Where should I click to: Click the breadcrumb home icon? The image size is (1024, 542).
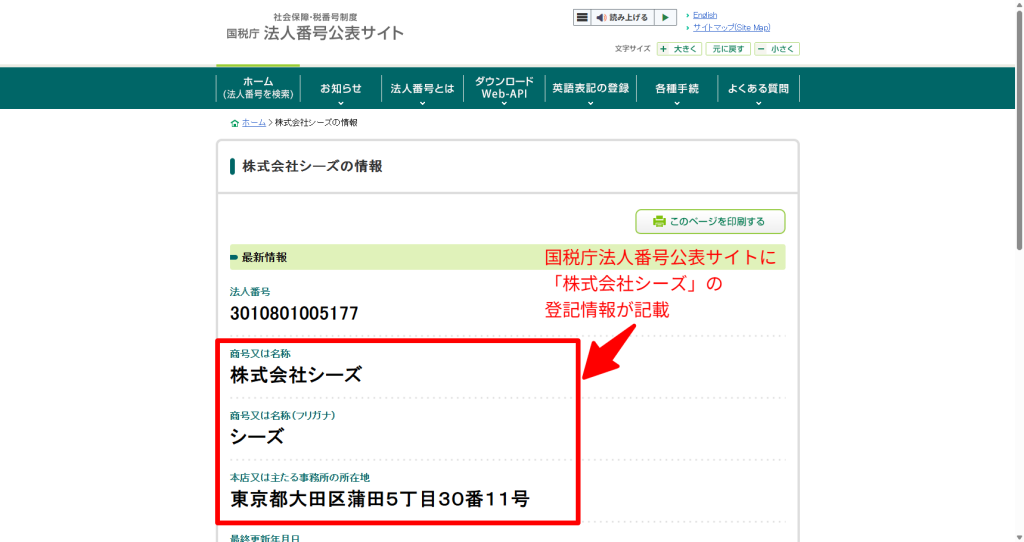(x=234, y=123)
